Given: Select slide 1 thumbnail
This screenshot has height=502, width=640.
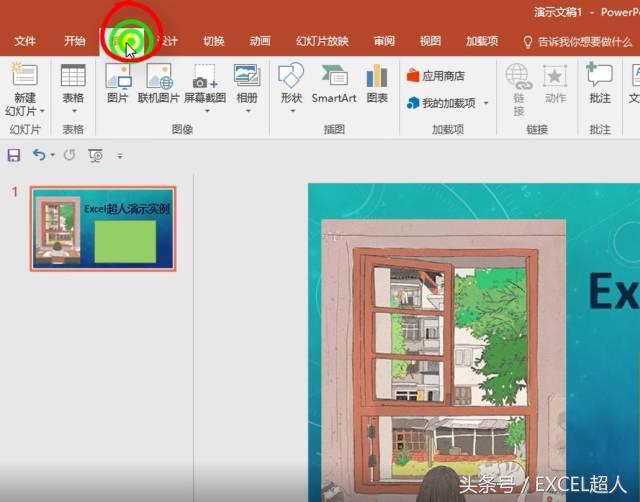Looking at the screenshot, I should coord(103,229).
